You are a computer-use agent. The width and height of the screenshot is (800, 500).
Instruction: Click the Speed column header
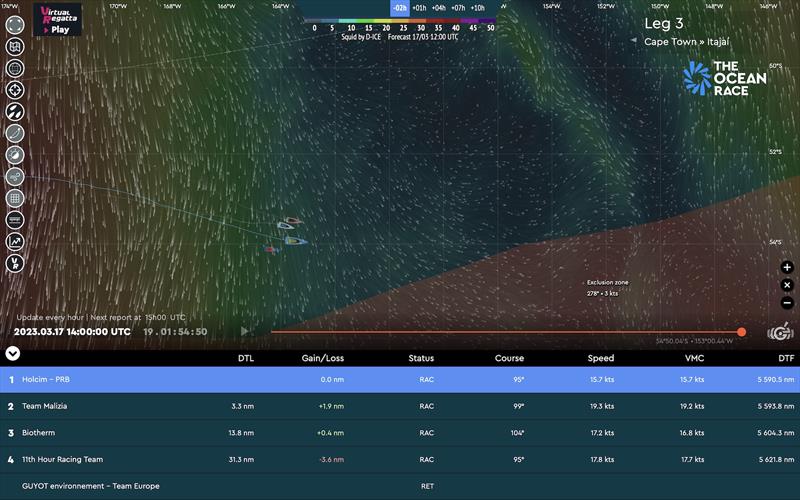[x=601, y=358]
